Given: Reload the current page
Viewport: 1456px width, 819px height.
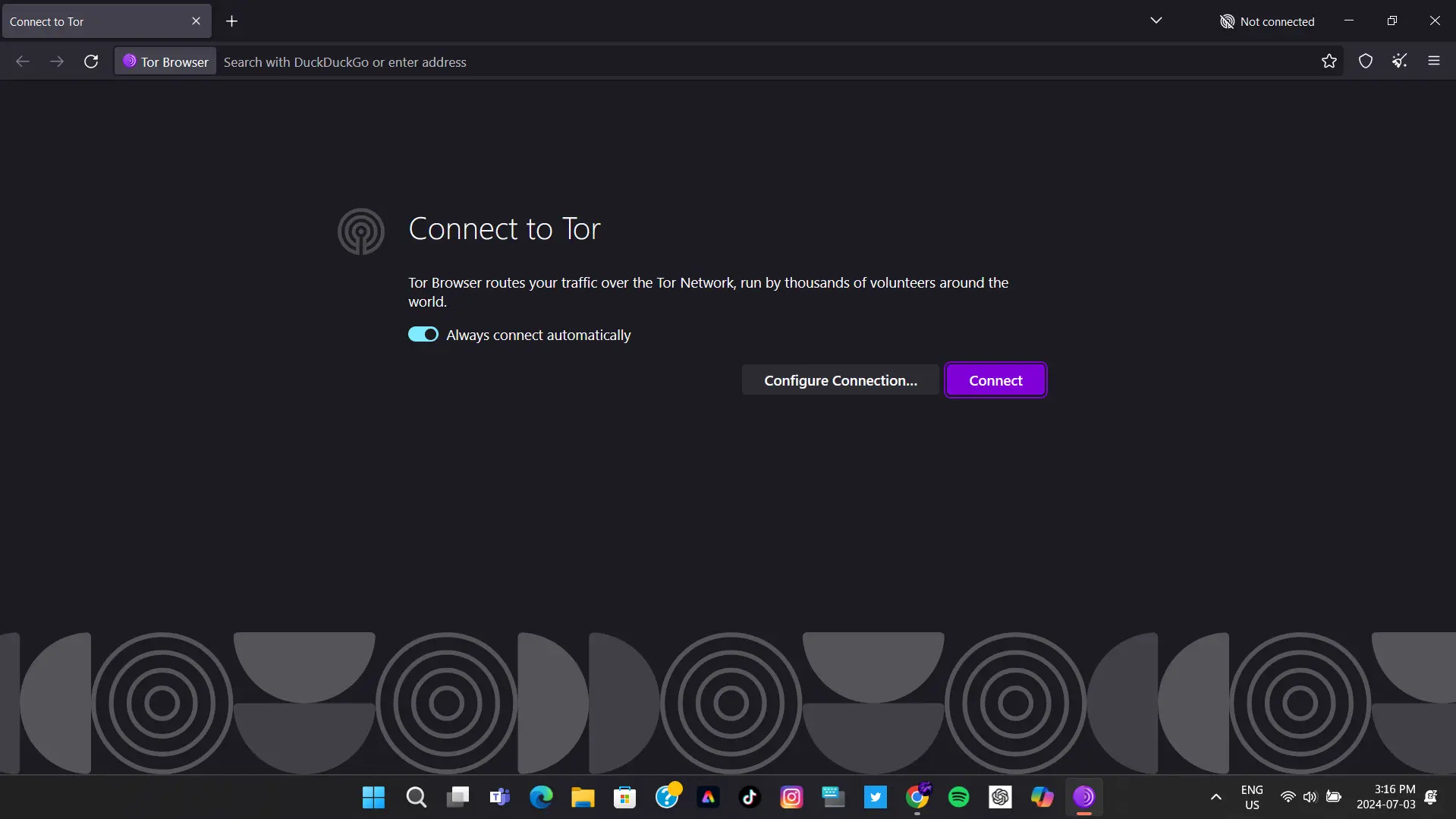Looking at the screenshot, I should [x=91, y=61].
